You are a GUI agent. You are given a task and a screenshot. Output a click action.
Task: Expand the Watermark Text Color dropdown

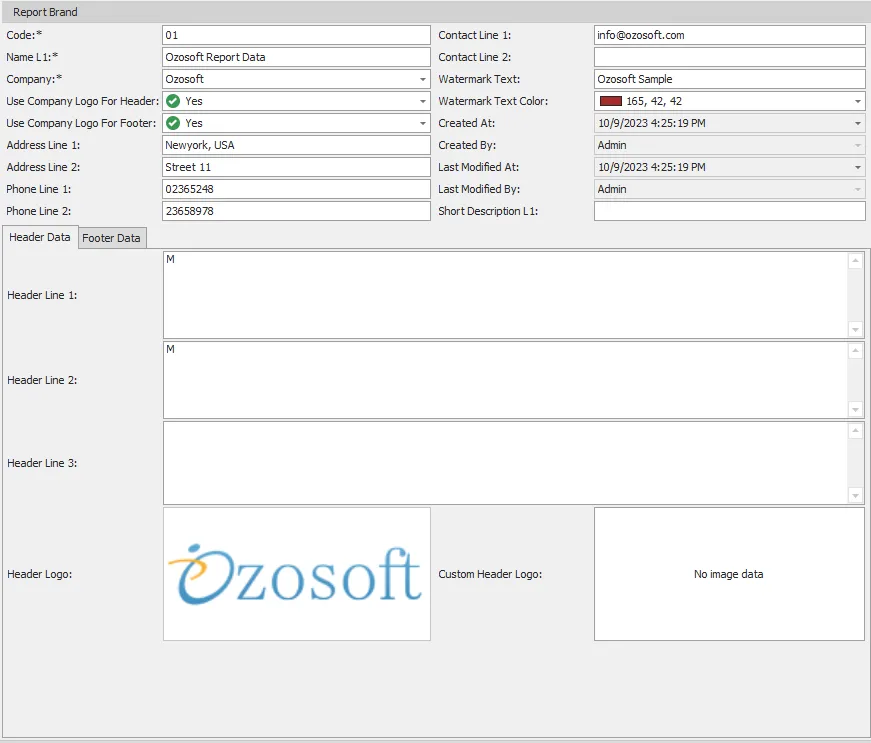[x=857, y=101]
